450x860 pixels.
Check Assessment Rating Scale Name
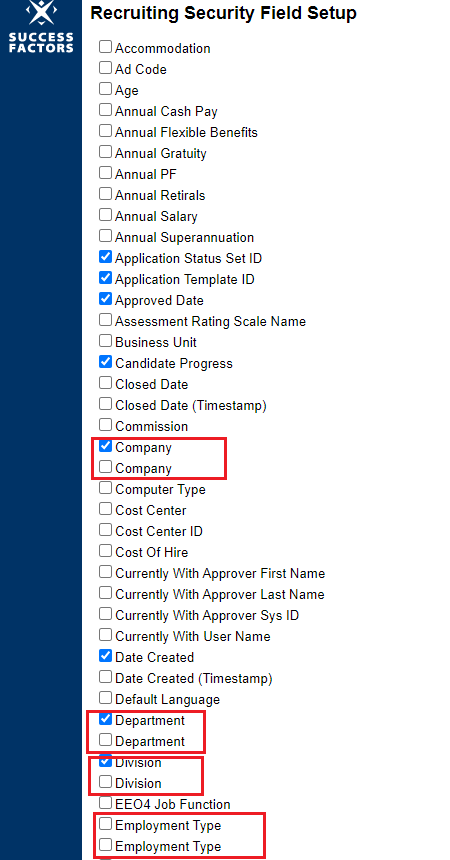coord(105,320)
